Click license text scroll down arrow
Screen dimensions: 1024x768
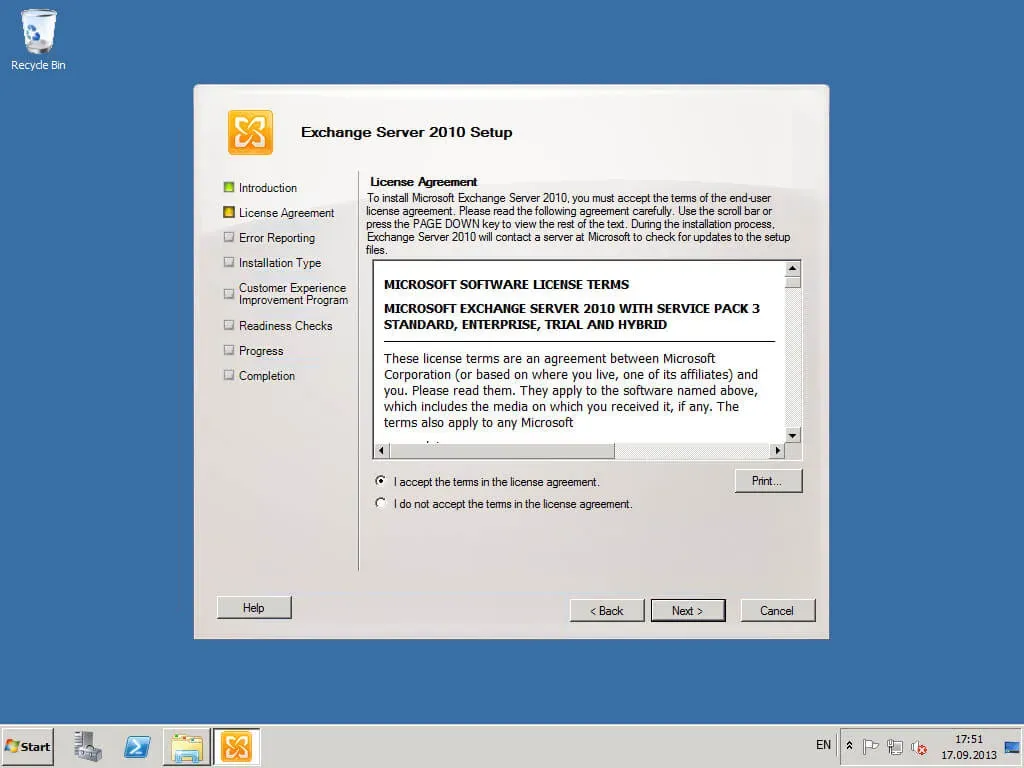(x=792, y=436)
